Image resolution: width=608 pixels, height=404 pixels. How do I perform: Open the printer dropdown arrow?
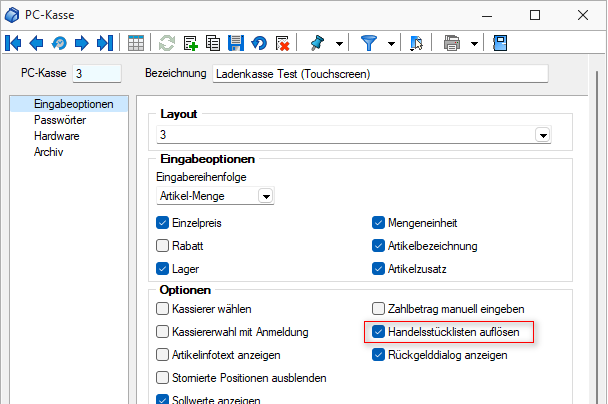click(474, 43)
